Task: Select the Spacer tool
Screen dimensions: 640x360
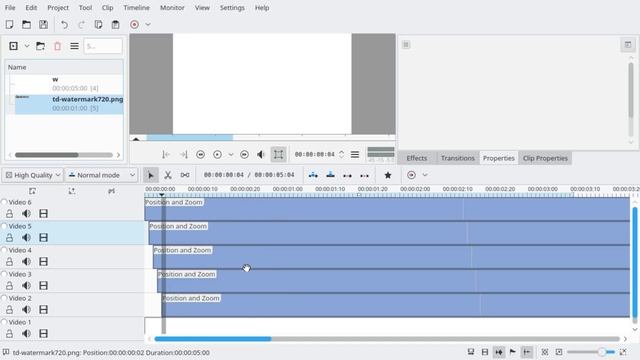Action: click(185, 175)
